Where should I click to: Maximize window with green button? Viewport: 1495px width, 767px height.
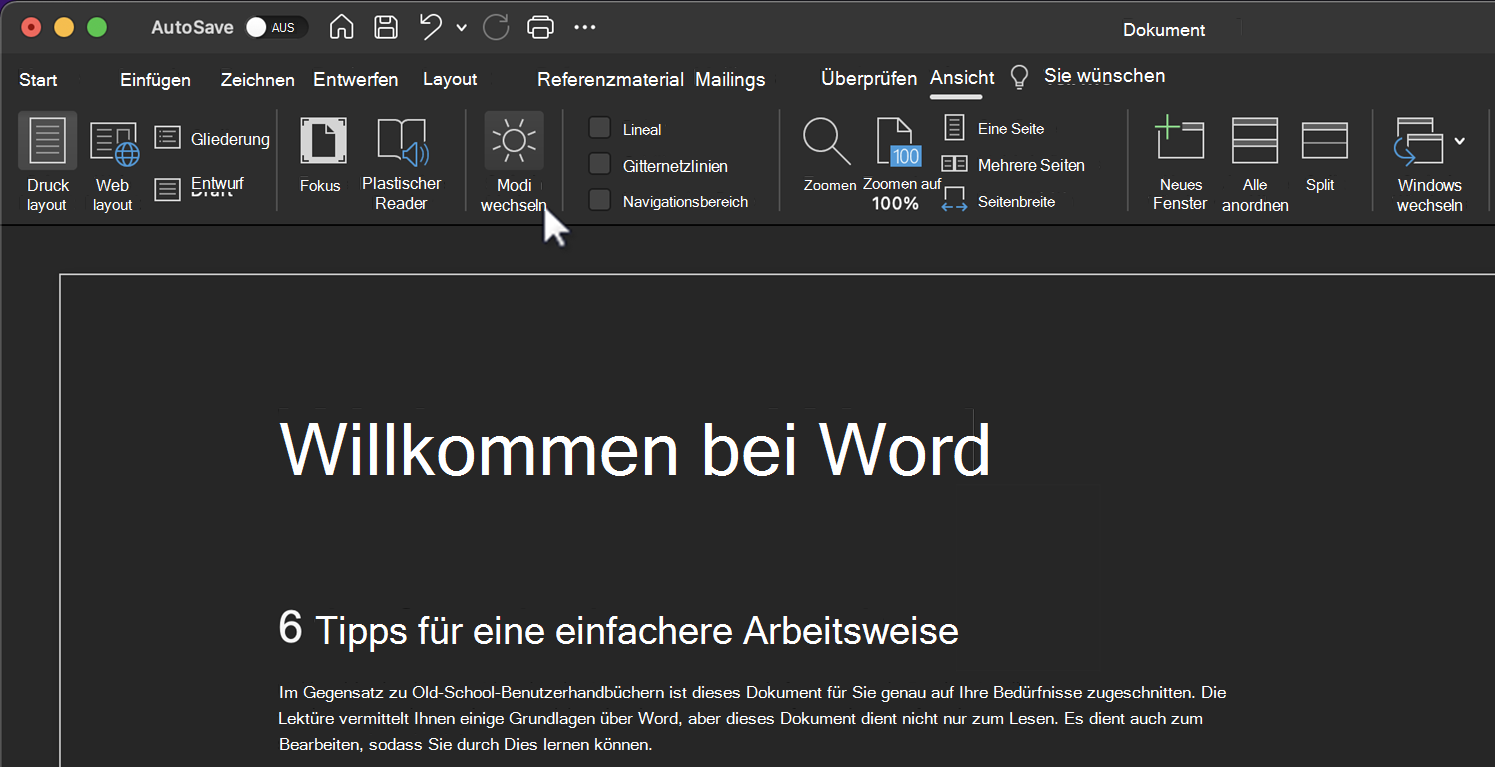click(x=97, y=27)
